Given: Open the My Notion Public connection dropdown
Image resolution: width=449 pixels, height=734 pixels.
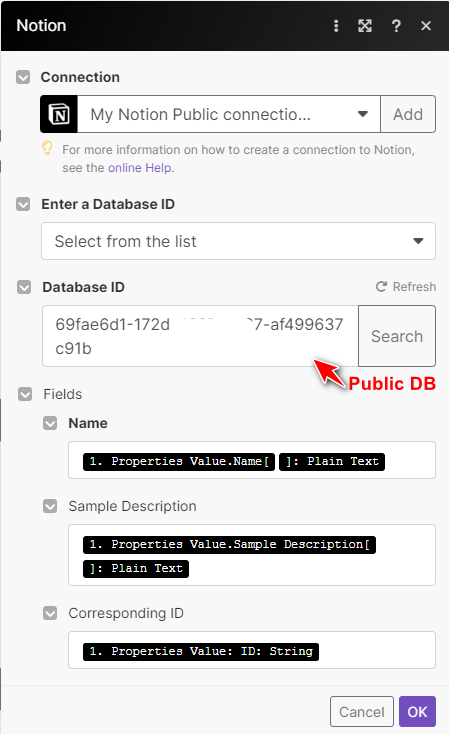Looking at the screenshot, I should coord(228,114).
